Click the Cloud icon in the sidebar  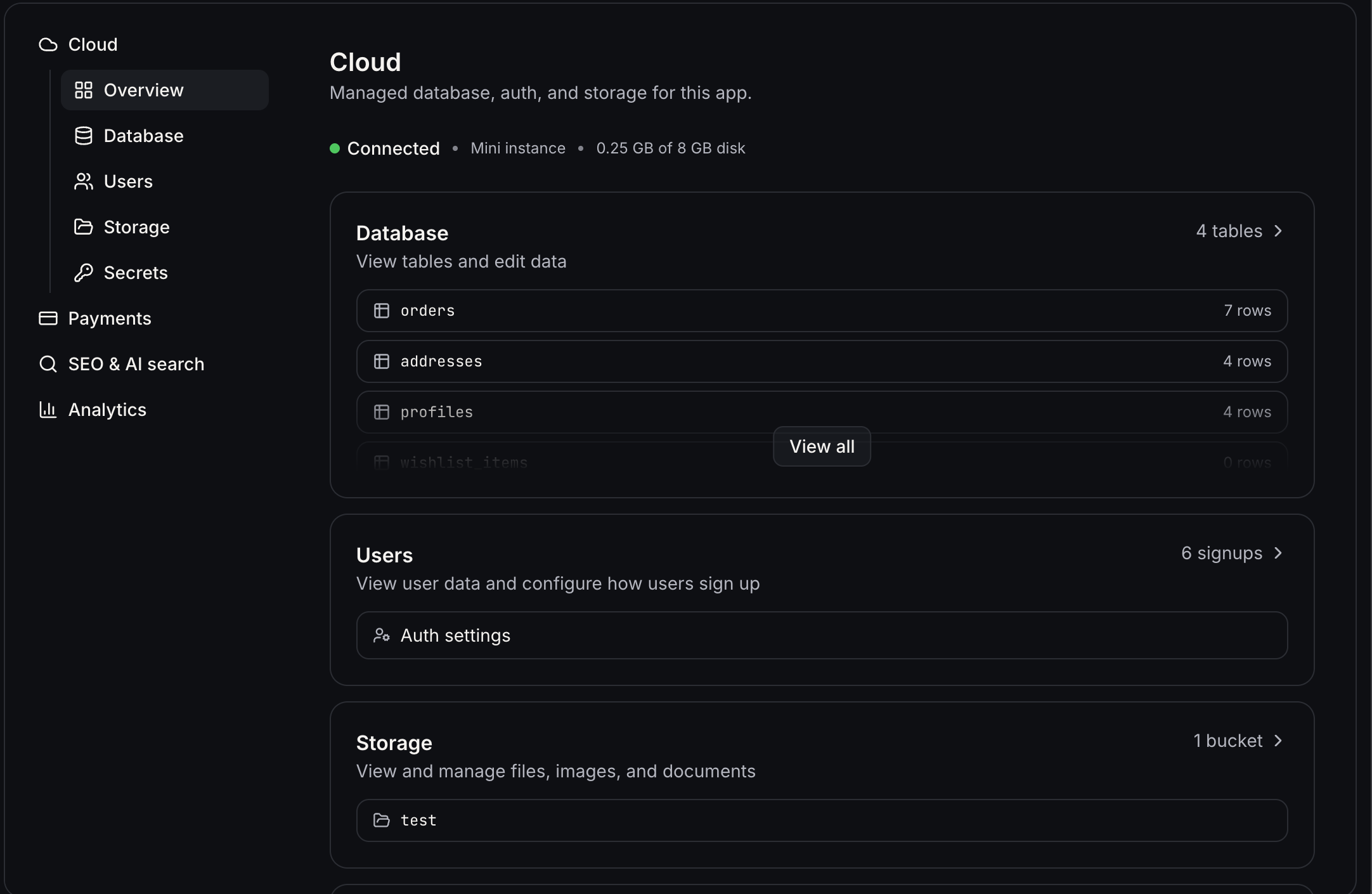point(48,44)
